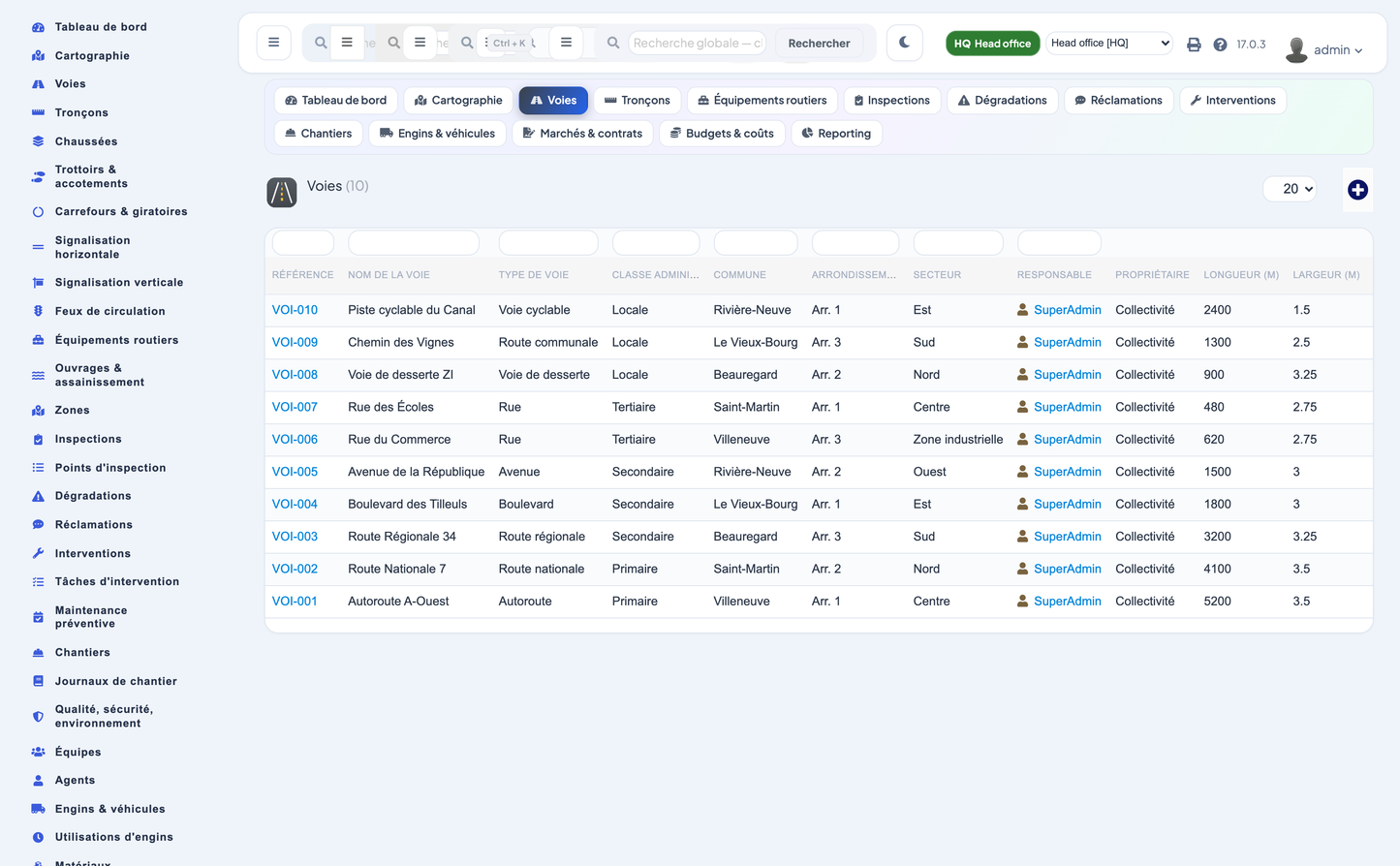This screenshot has height=866, width=1400.
Task: Click the Zone industrielle sector cell
Action: coord(958,440)
